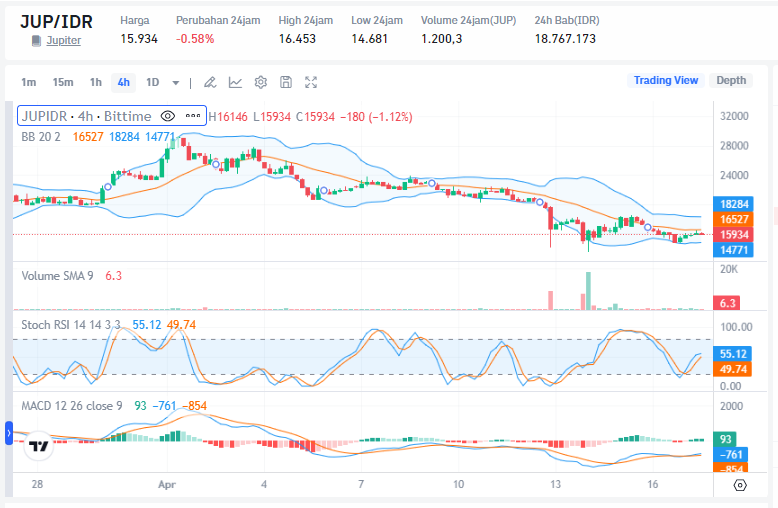Click the 13 date label on time axis

555,484
